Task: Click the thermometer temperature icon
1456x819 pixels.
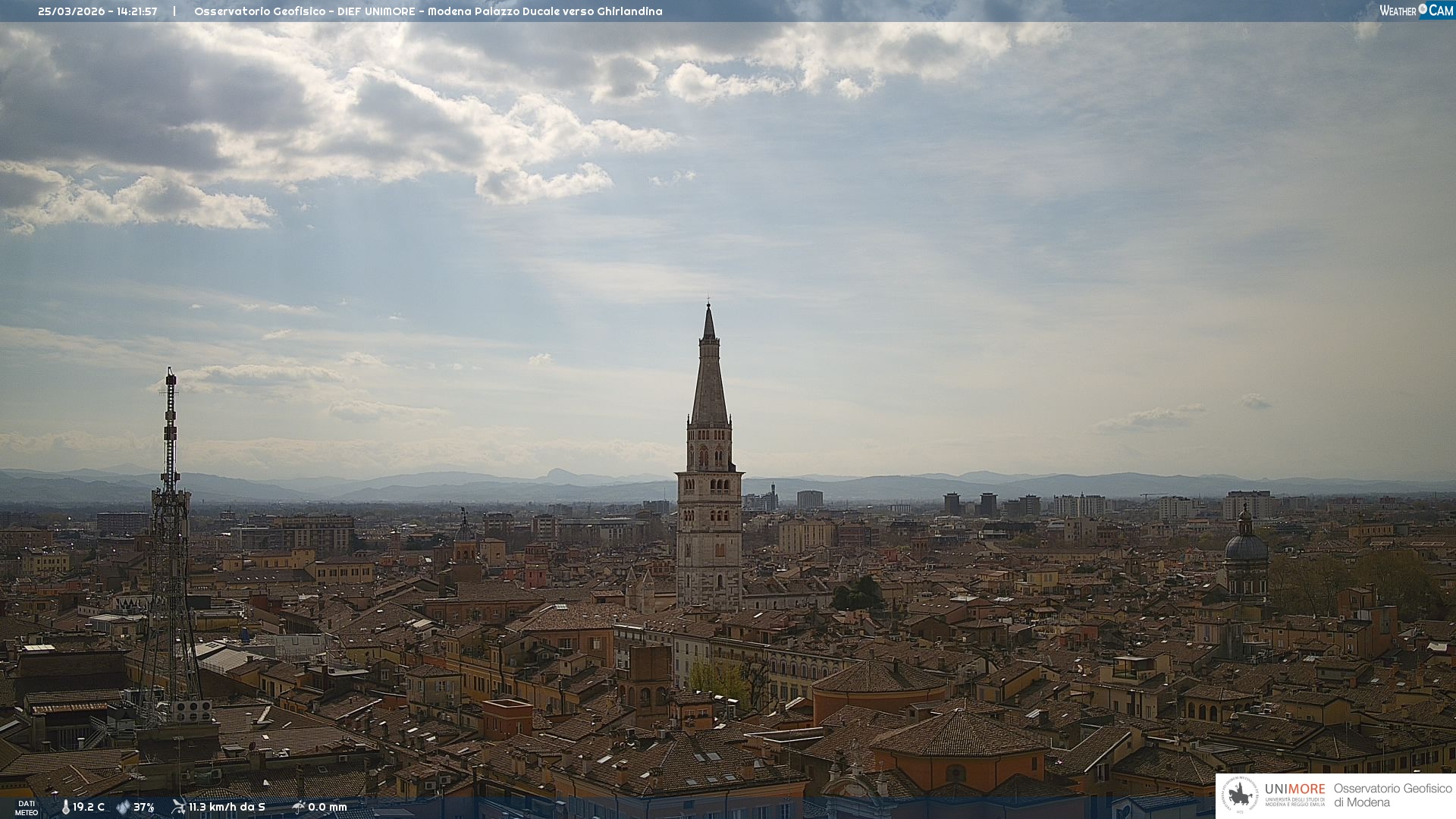Action: point(65,807)
